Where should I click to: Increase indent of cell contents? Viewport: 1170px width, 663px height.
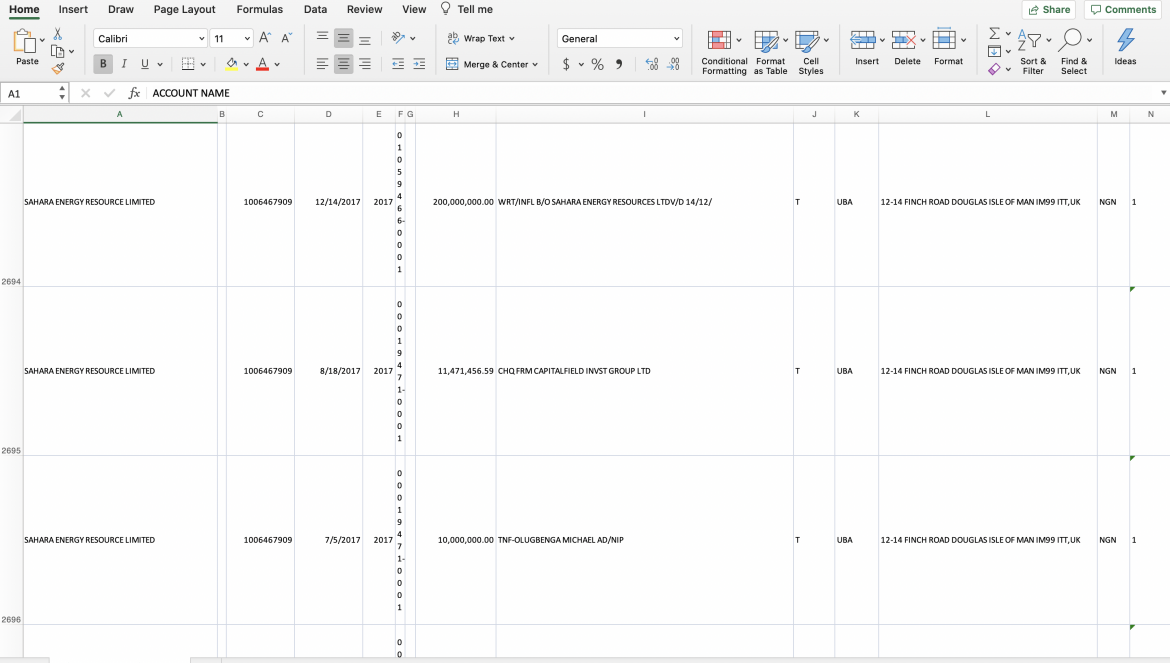pyautogui.click(x=419, y=64)
